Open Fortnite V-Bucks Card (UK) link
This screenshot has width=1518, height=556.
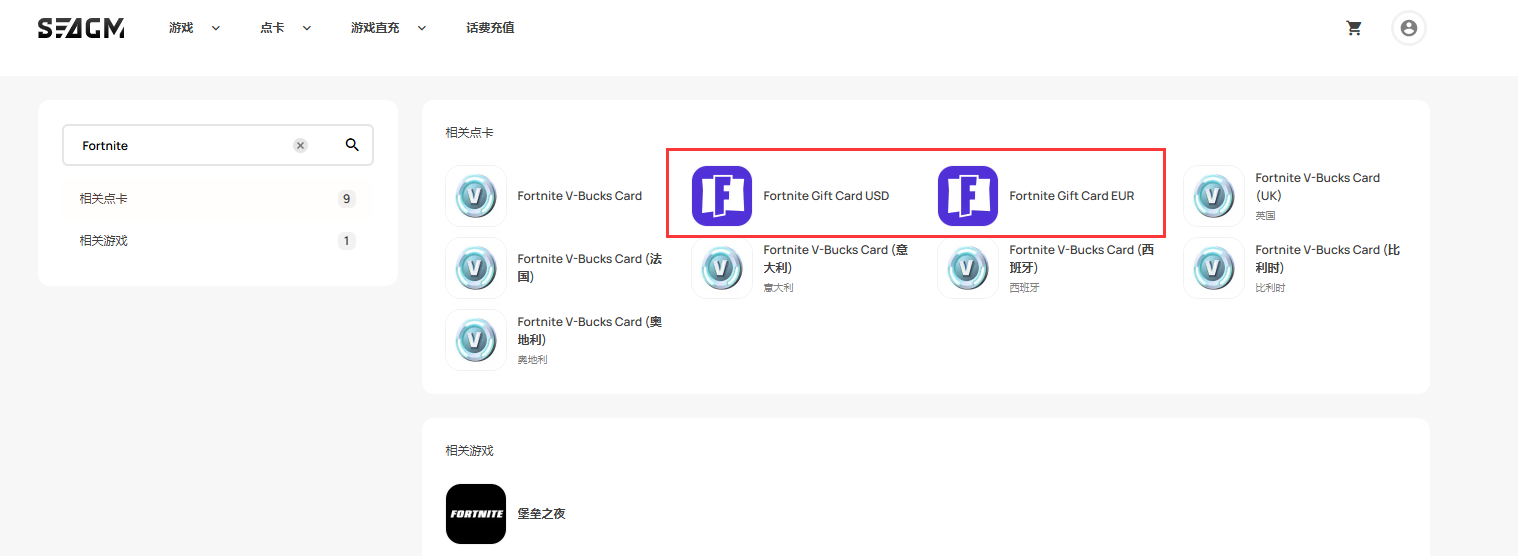(x=1317, y=186)
